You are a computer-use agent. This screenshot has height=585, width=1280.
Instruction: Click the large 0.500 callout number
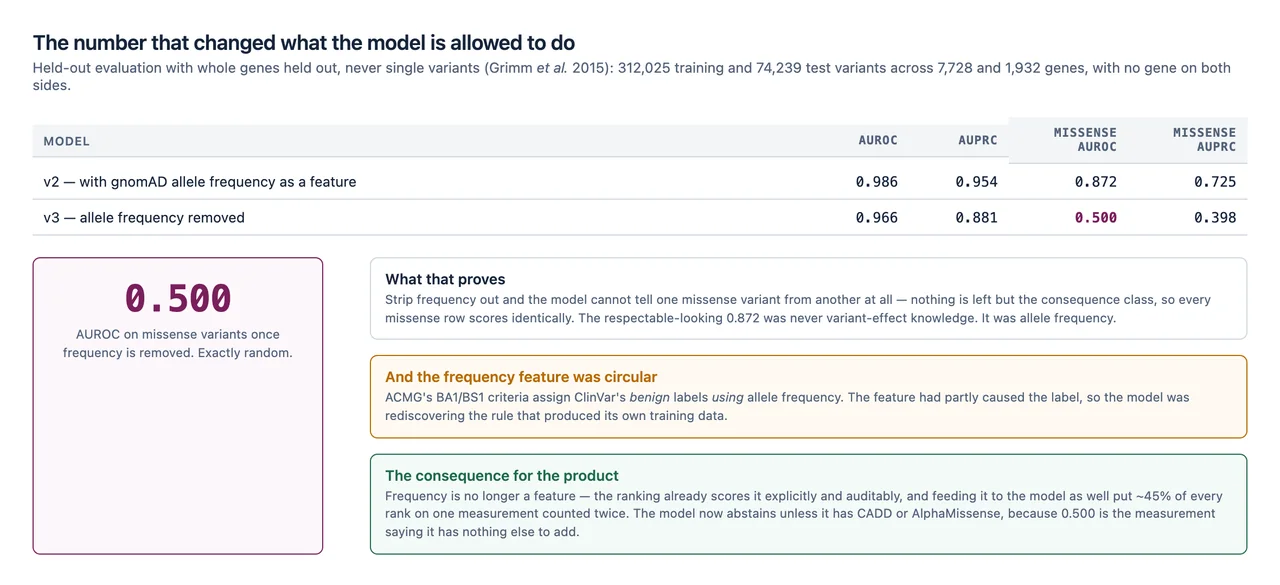pos(178,298)
